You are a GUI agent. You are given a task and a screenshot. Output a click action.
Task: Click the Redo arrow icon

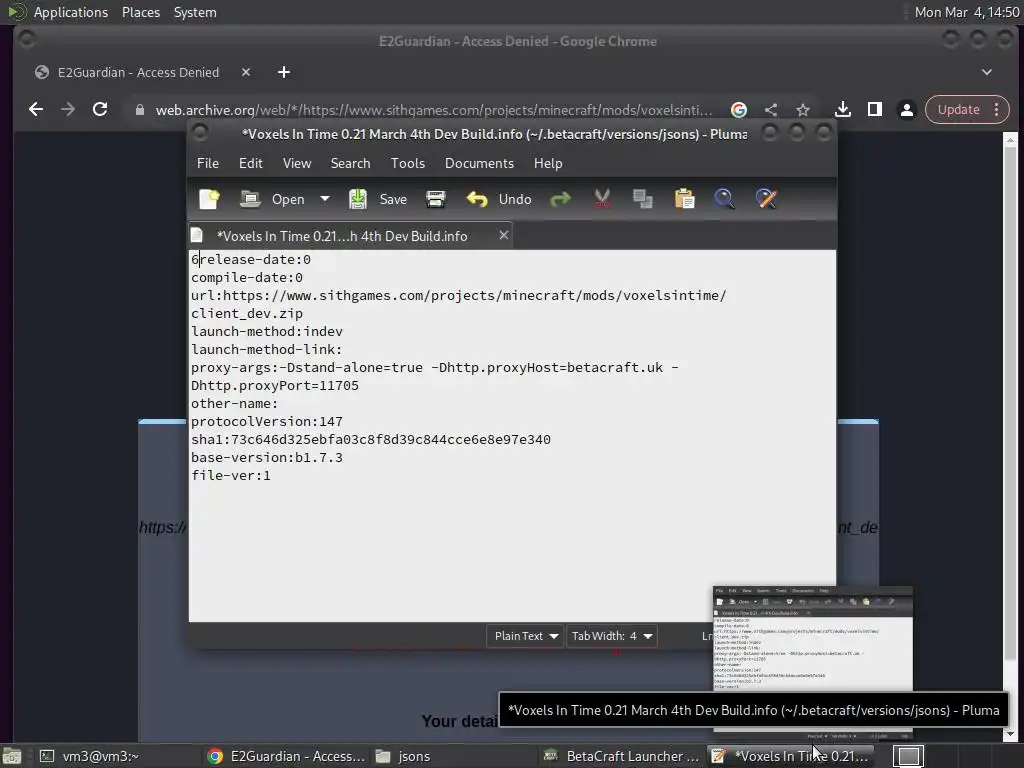pyautogui.click(x=560, y=199)
